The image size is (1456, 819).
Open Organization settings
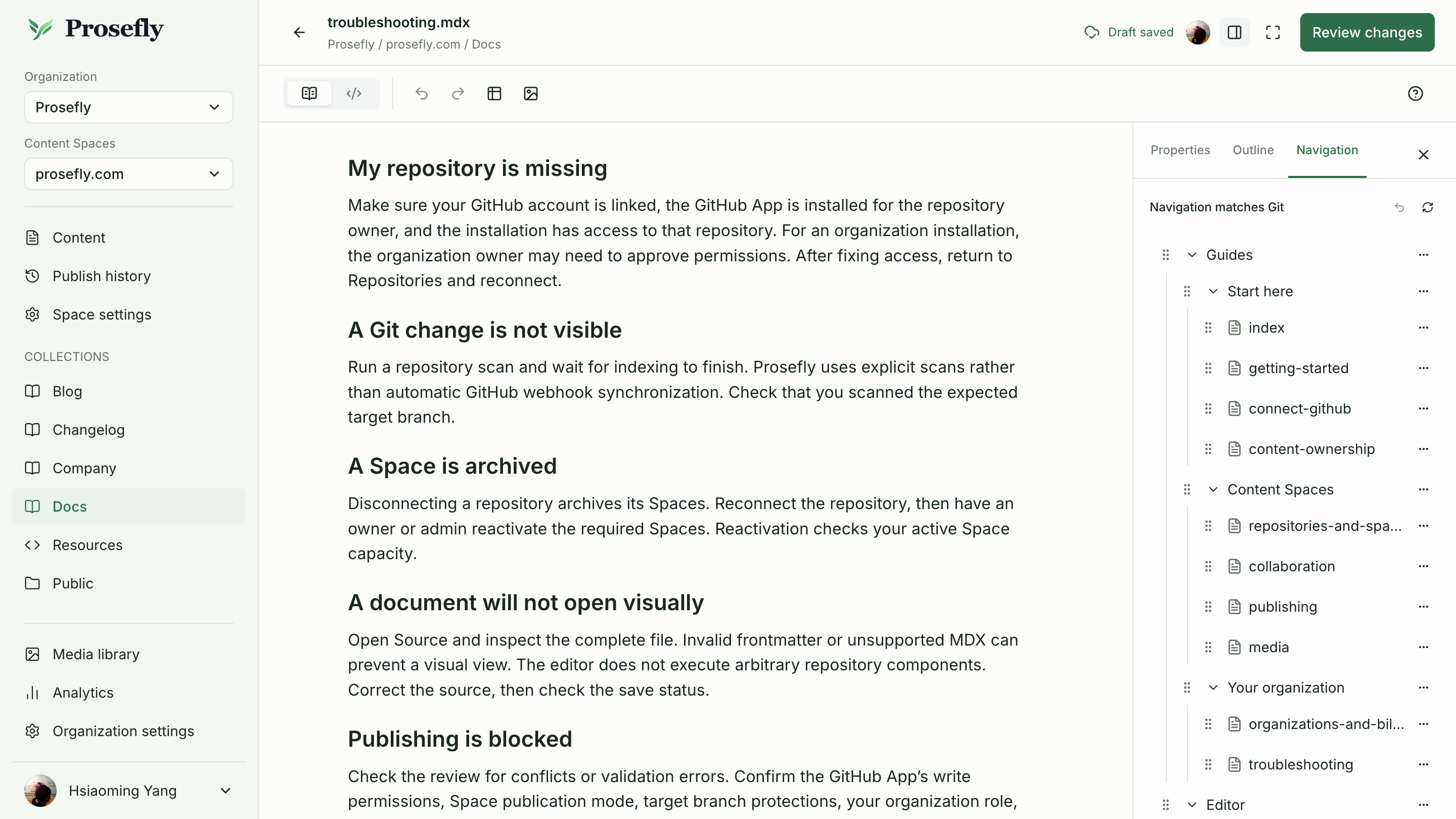pos(128,731)
